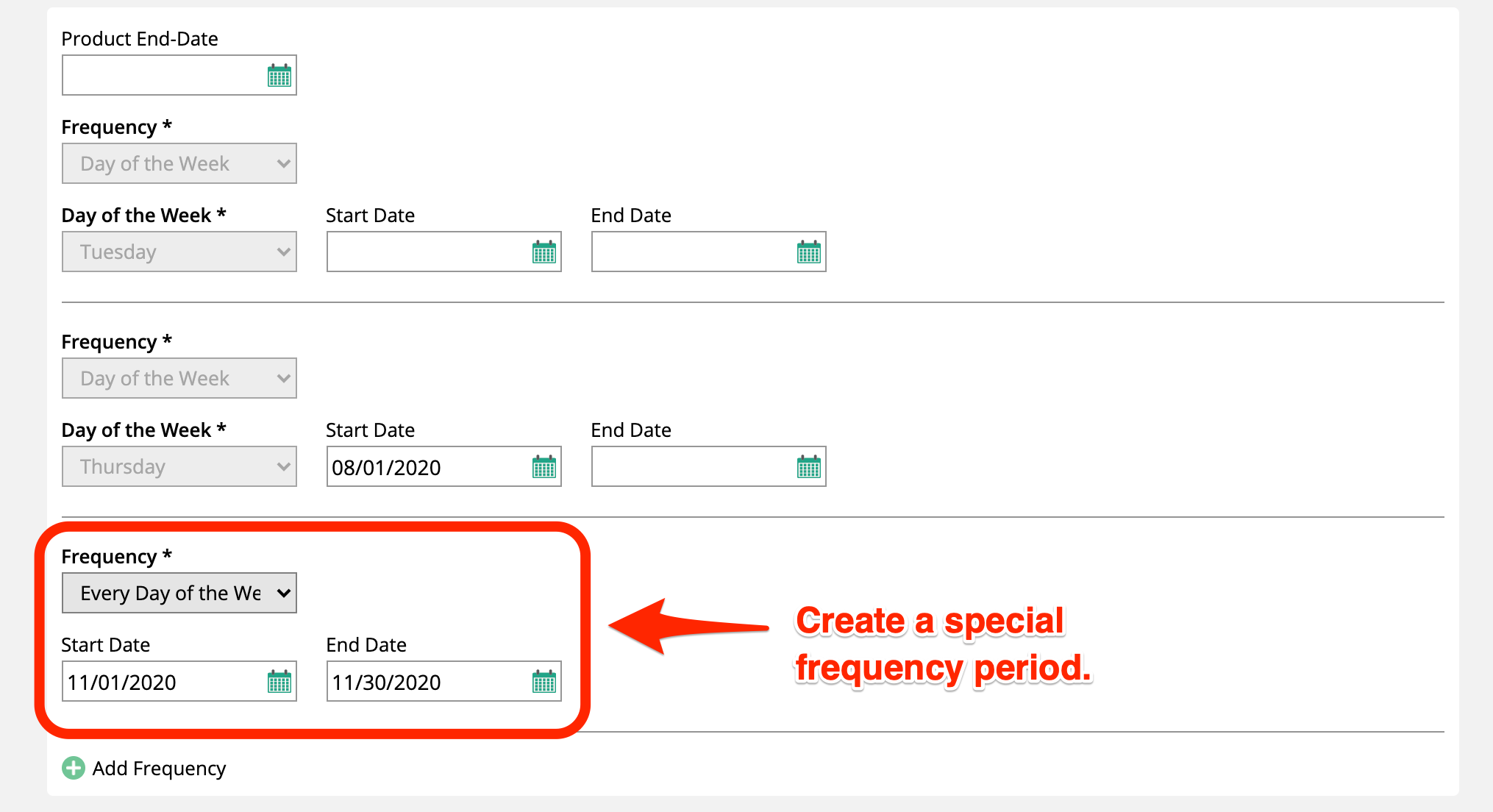
Task: Open calendar for Thursday row End Date
Action: point(808,467)
